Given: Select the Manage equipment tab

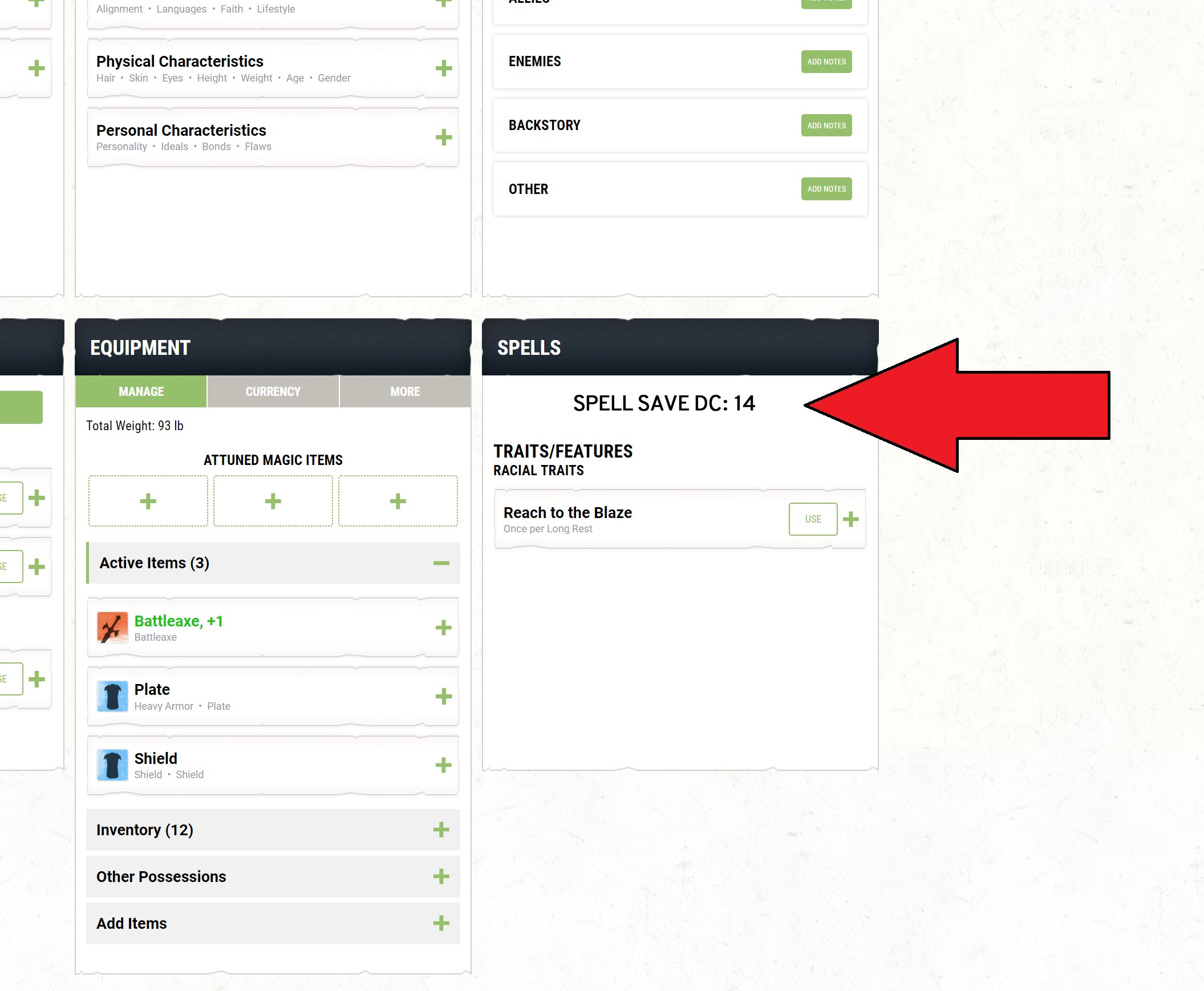Looking at the screenshot, I should coord(141,391).
